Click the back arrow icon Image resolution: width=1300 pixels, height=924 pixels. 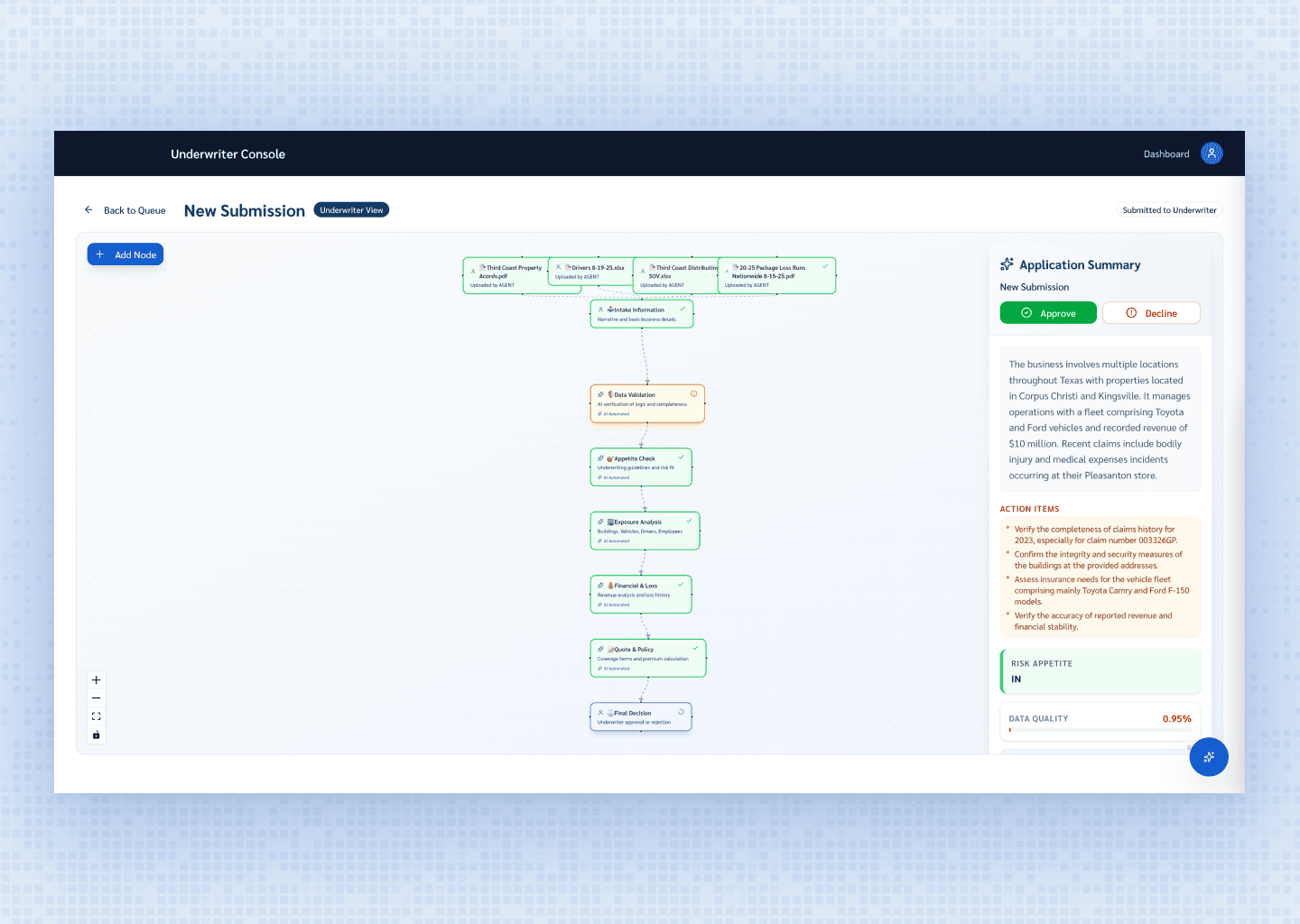click(x=88, y=210)
